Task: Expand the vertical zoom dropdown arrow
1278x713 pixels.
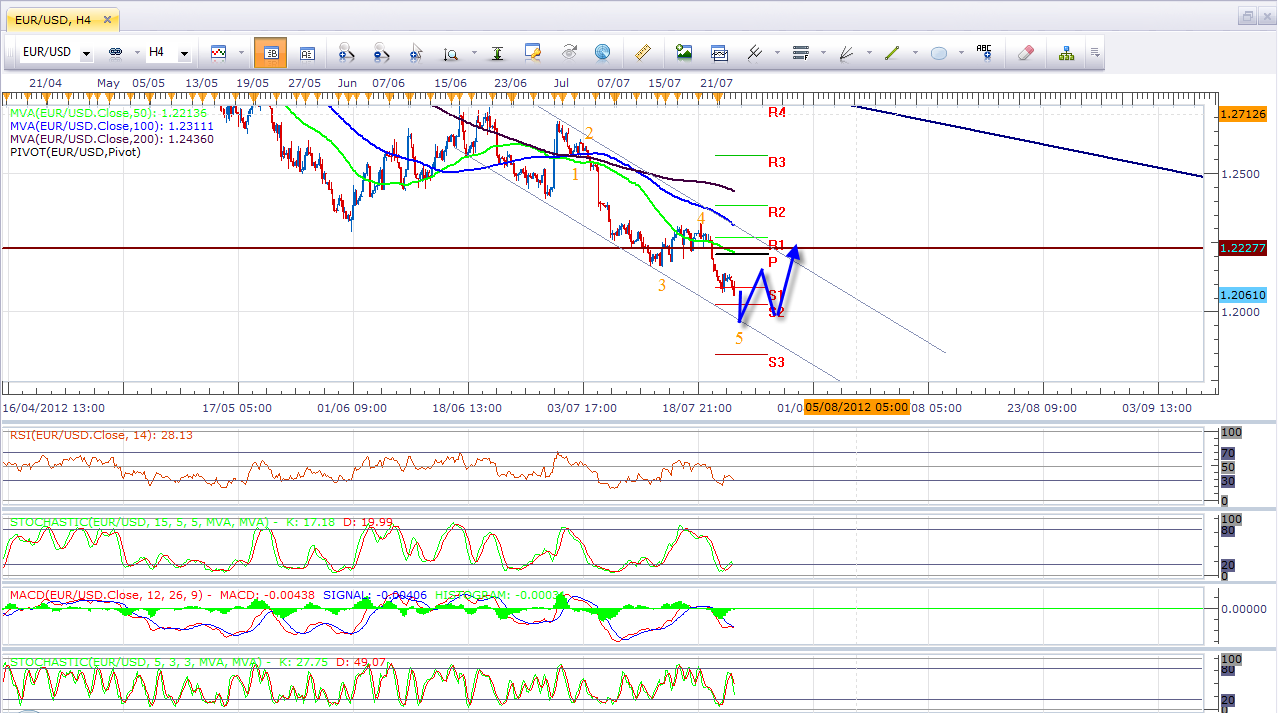Action: point(473,53)
